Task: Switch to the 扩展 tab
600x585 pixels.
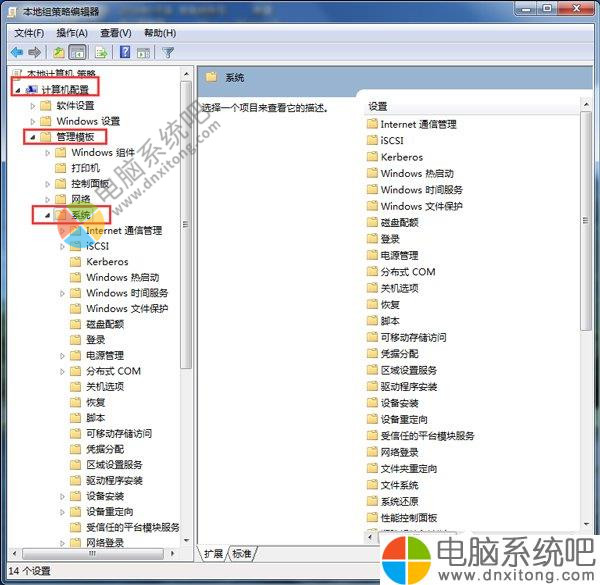Action: [x=213, y=553]
